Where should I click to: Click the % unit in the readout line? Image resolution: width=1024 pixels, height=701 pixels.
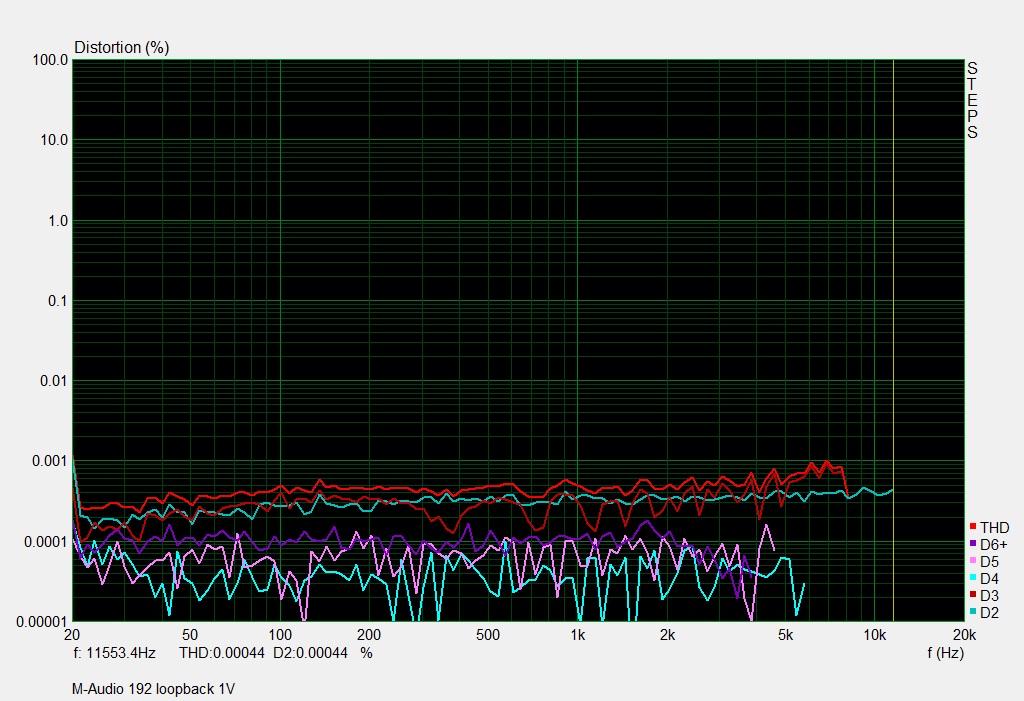(x=366, y=653)
